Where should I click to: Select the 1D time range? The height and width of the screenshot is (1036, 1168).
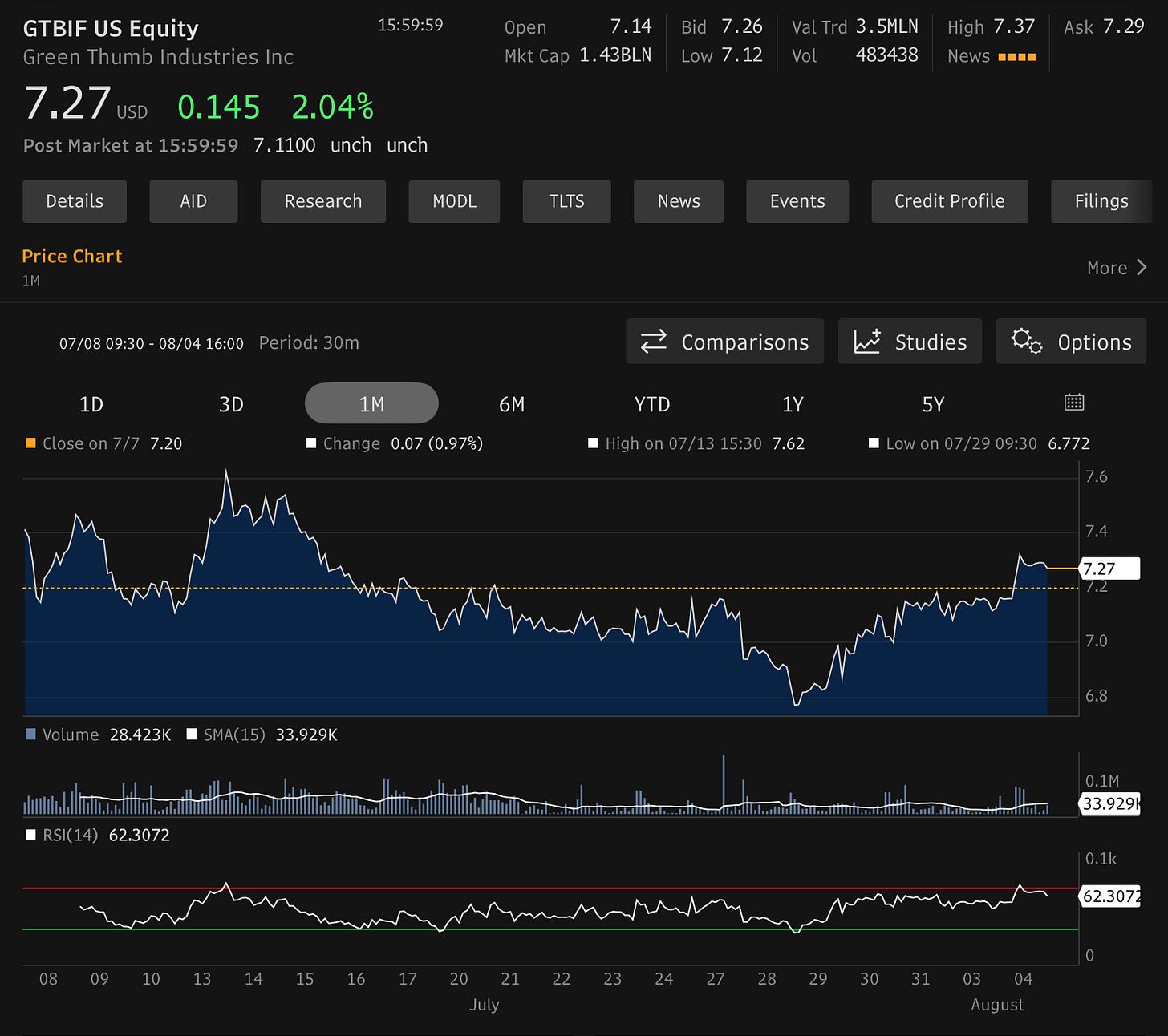91,403
